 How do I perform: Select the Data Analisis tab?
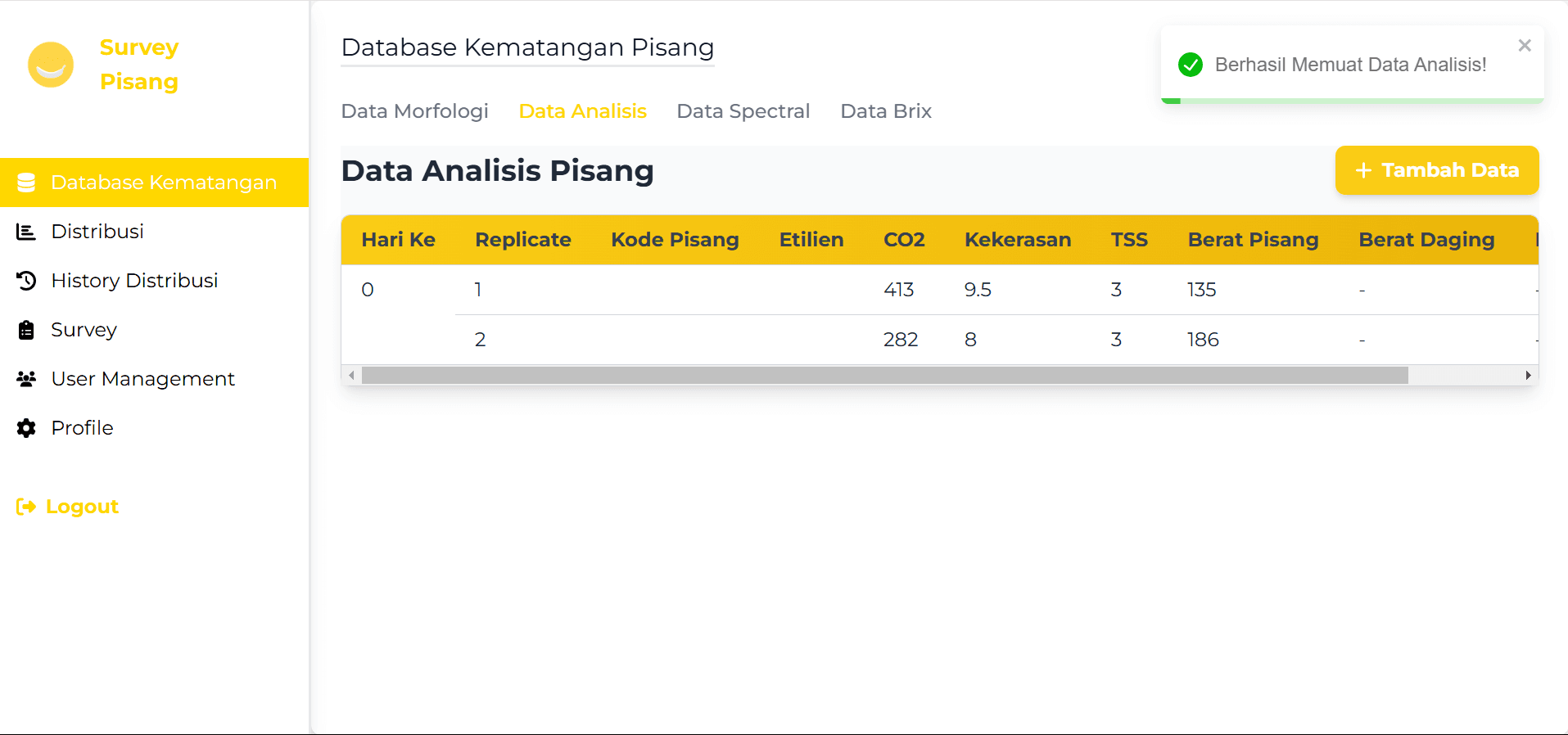[582, 110]
